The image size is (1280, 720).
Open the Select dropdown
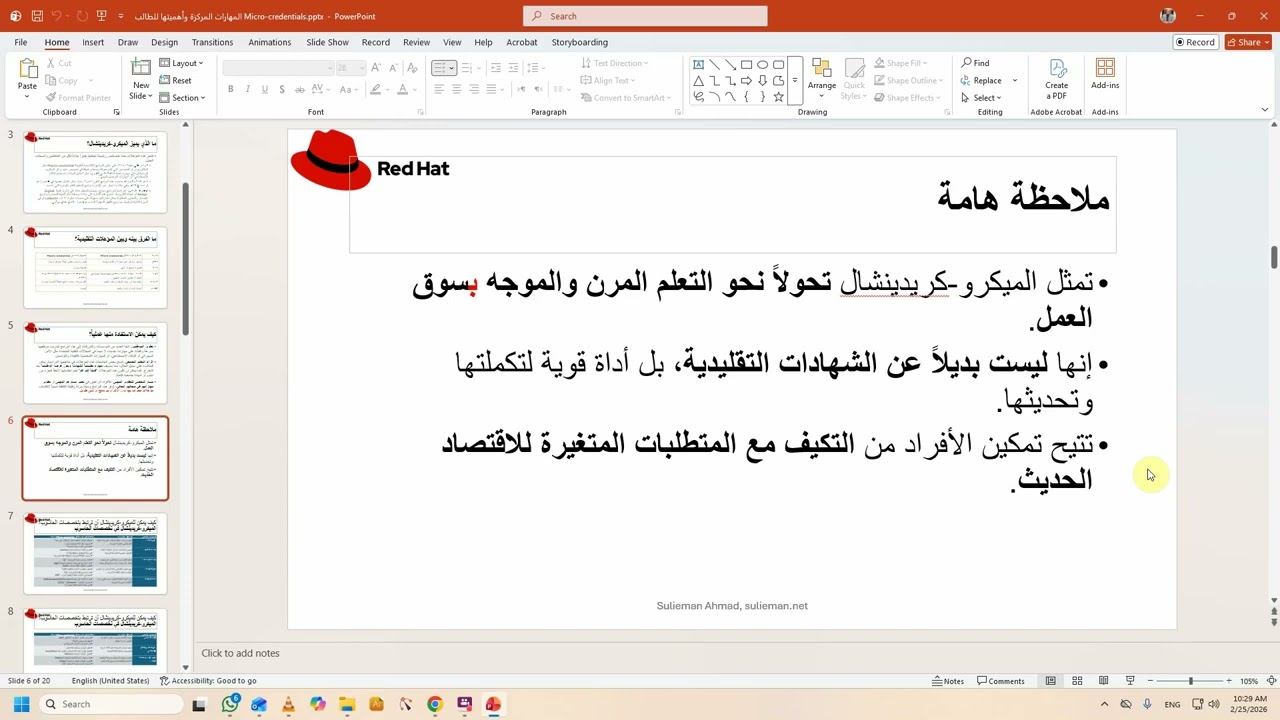[980, 97]
